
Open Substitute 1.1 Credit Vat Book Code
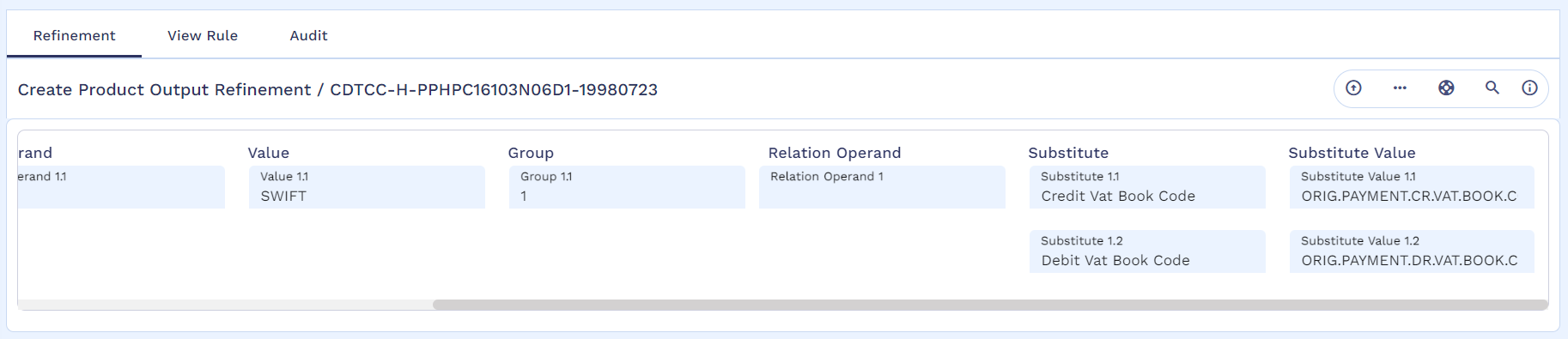[x=1147, y=187]
